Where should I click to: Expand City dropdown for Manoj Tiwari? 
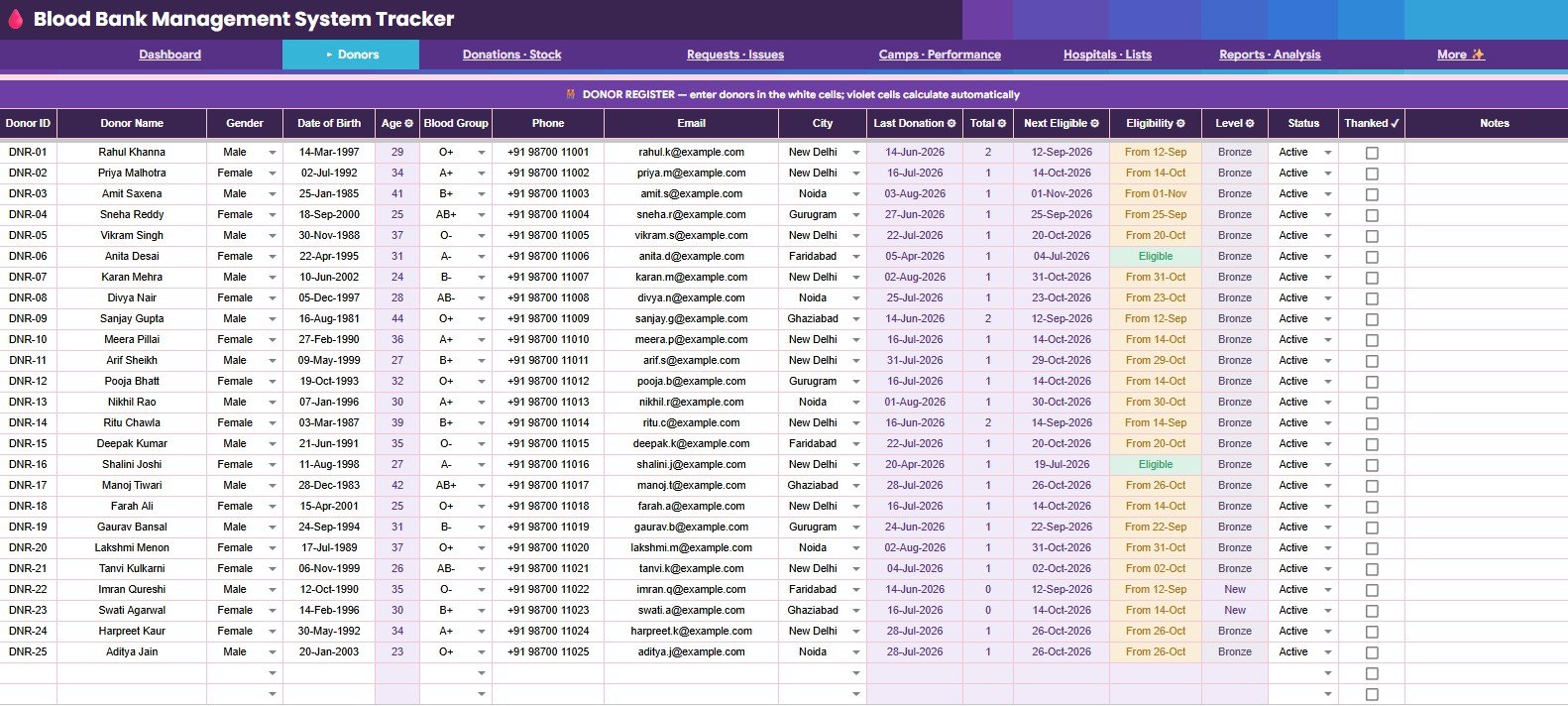click(x=856, y=486)
